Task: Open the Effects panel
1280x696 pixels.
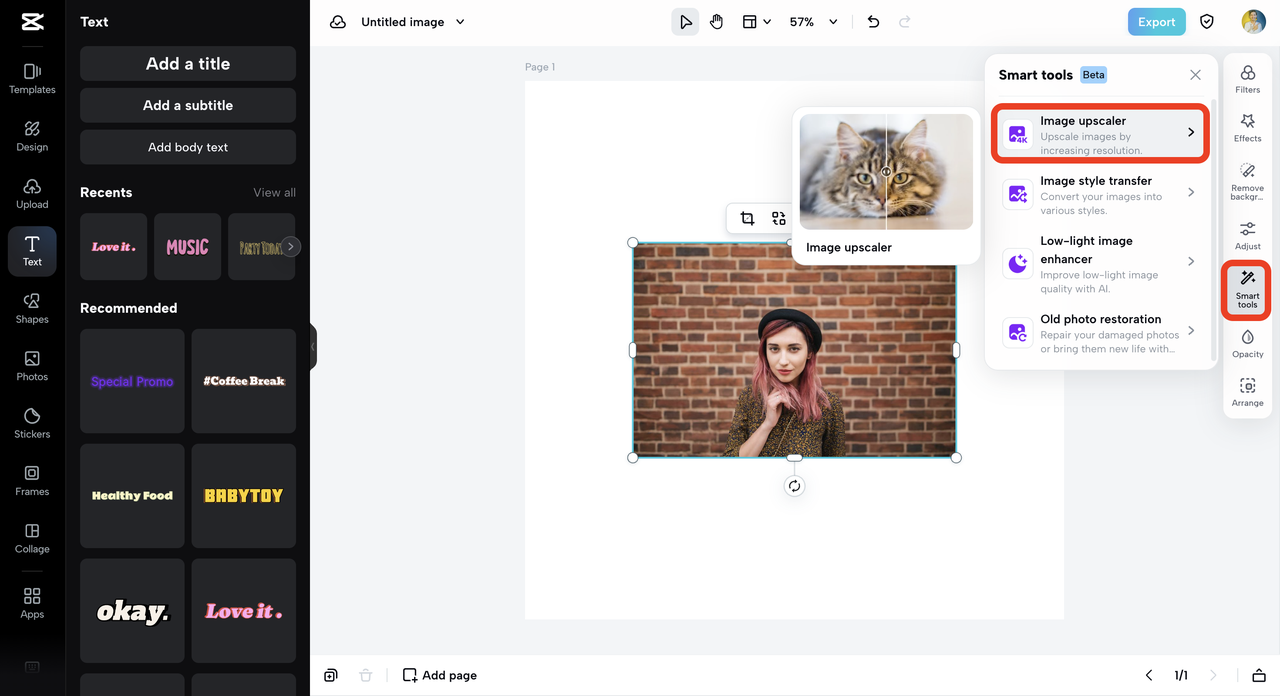Action: 1247,127
